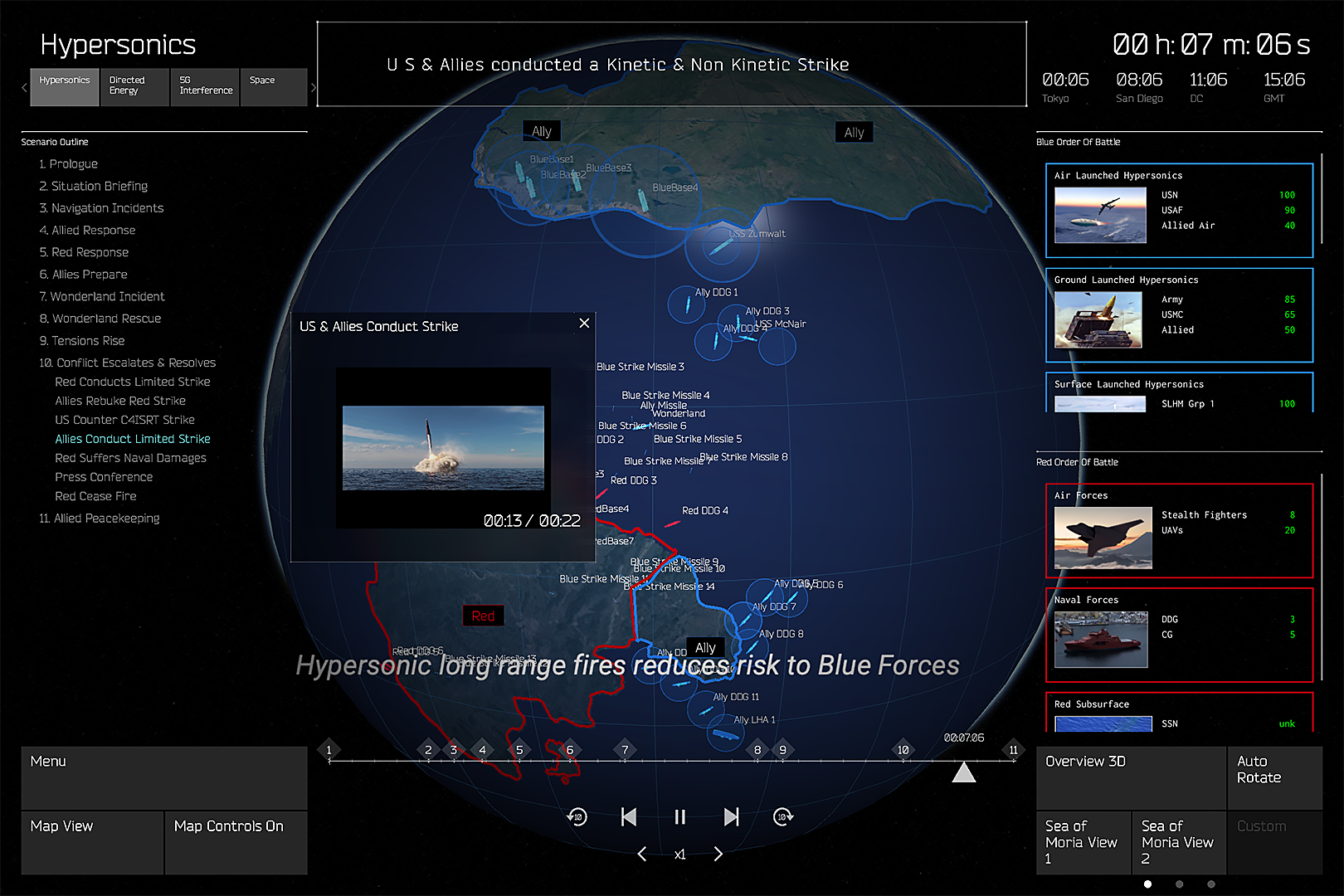This screenshot has height=896, width=1344.
Task: Select Situation Briefing chapter
Action: (x=93, y=186)
